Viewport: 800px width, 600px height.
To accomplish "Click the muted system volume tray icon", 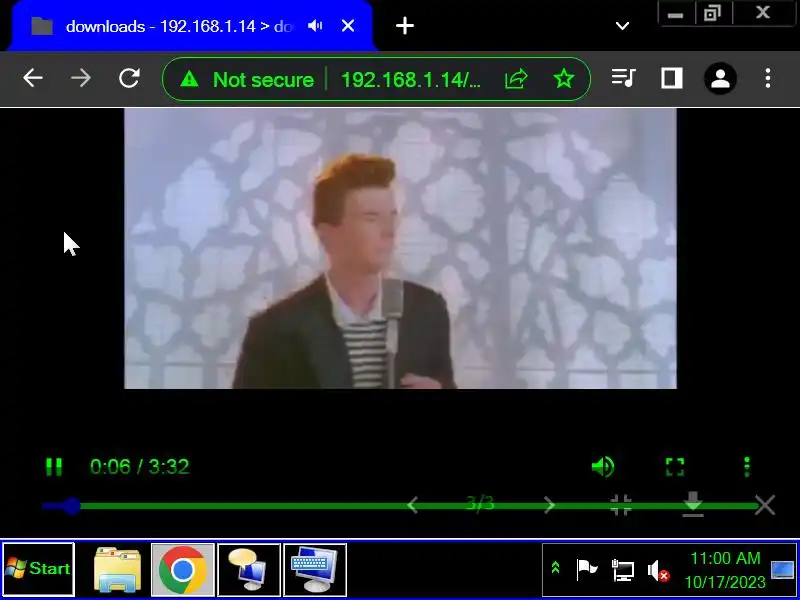I will pyautogui.click(x=658, y=570).
